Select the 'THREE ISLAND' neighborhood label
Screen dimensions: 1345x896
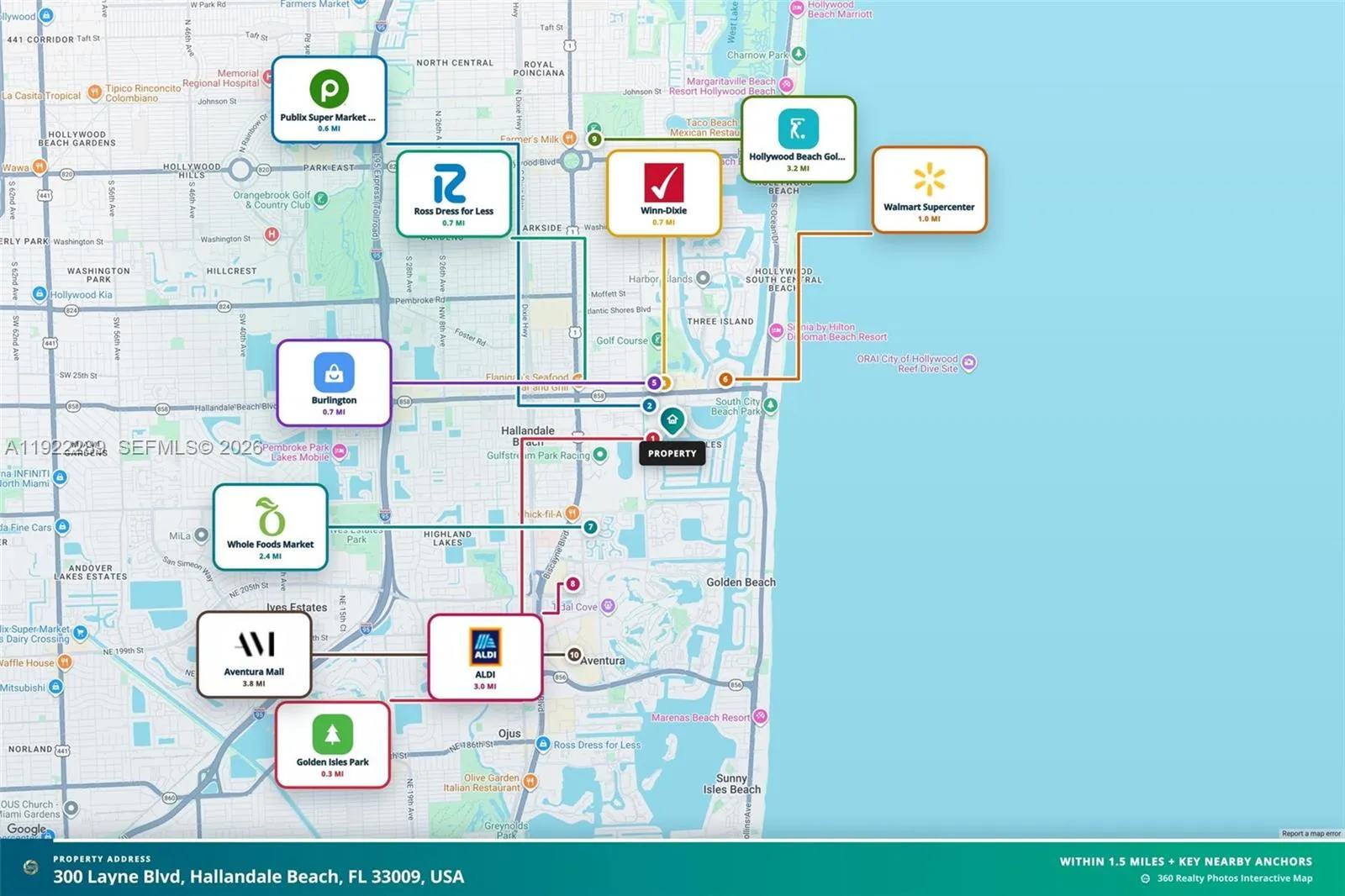[x=720, y=321]
